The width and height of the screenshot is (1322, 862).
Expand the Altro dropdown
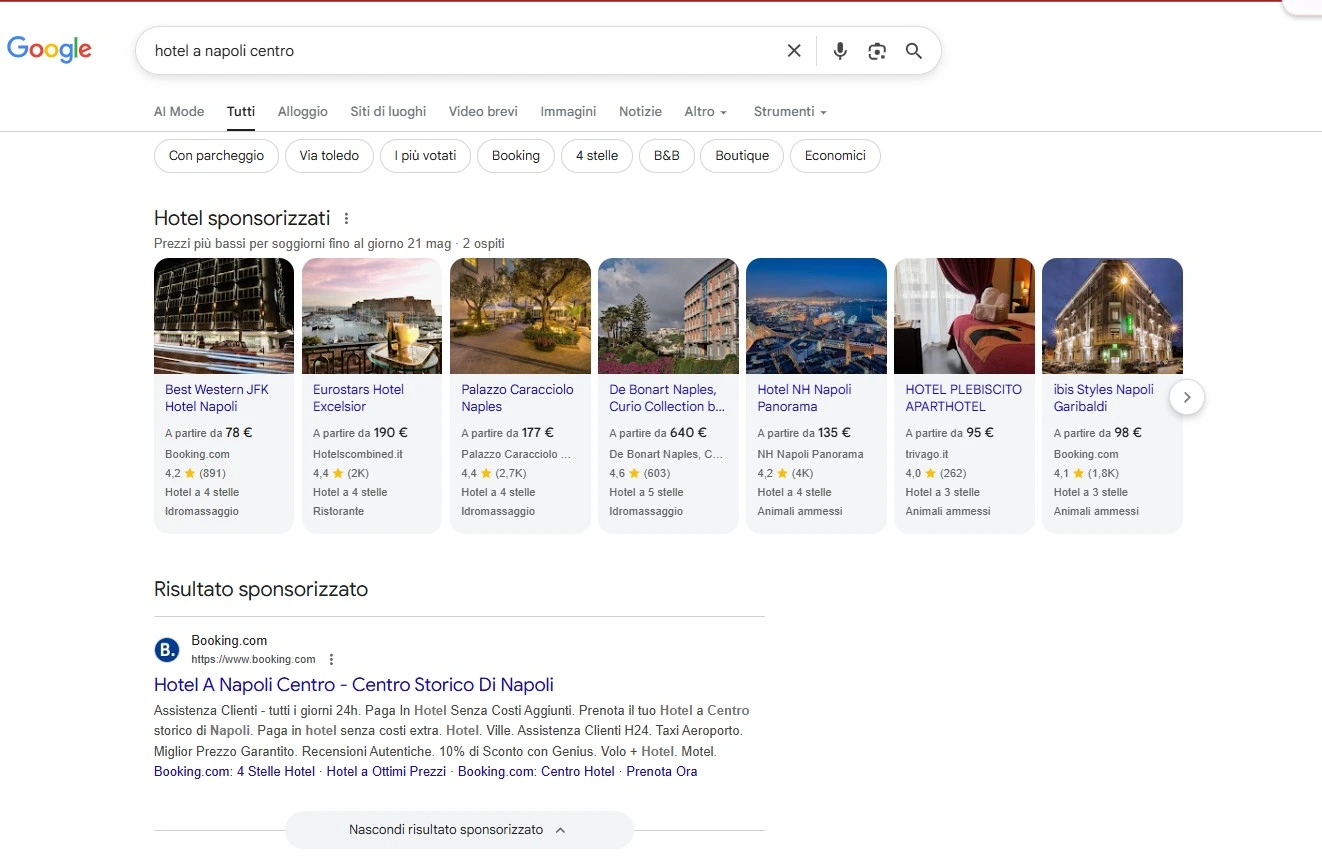[706, 111]
